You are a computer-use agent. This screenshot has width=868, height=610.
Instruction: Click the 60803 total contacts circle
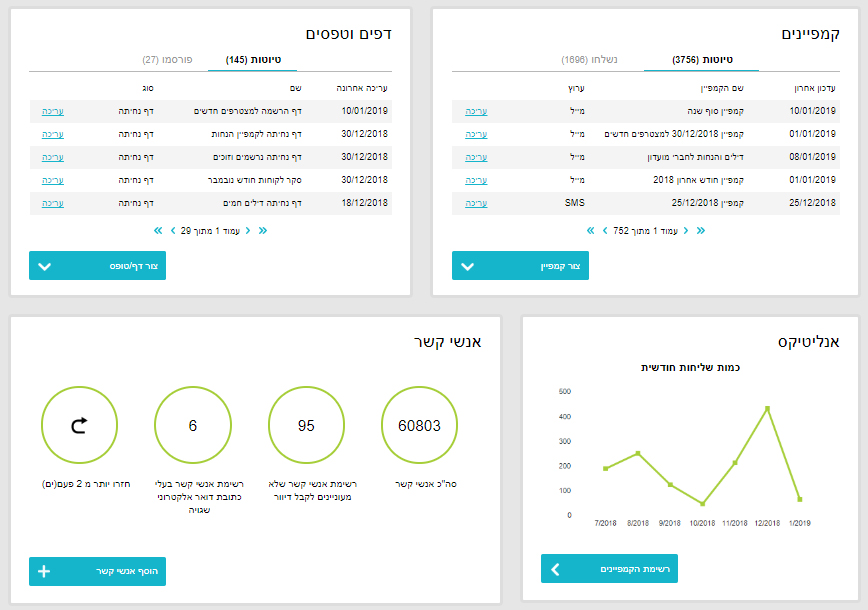(419, 426)
